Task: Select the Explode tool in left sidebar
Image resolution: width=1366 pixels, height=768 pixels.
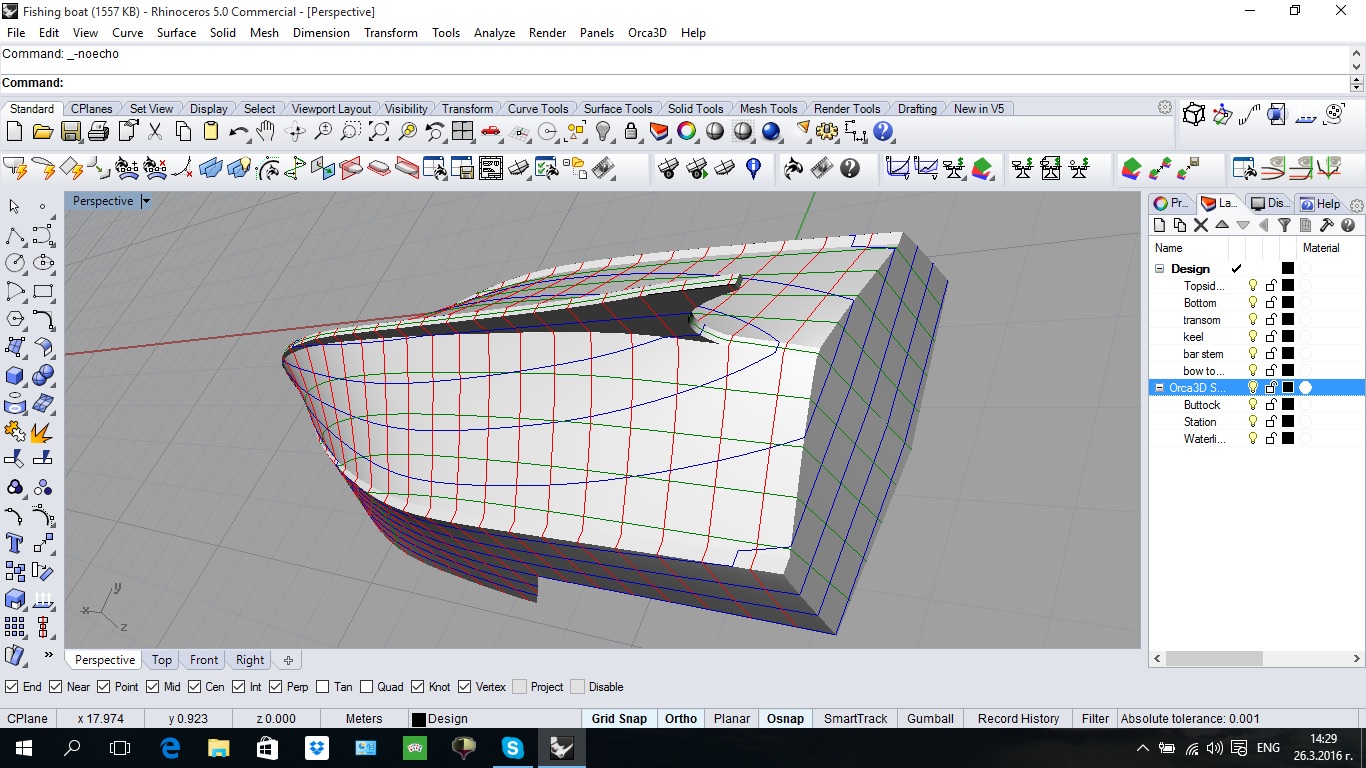Action: click(42, 432)
